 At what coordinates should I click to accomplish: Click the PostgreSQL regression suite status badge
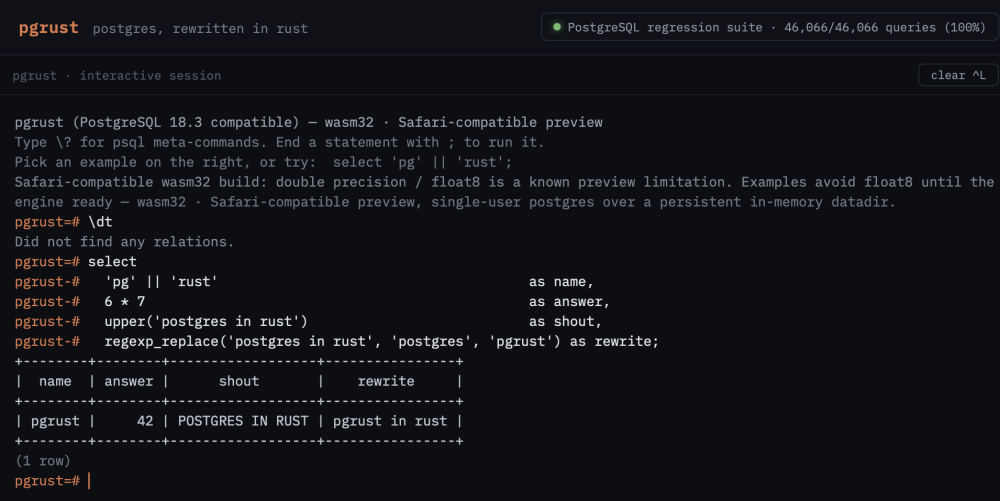point(770,27)
